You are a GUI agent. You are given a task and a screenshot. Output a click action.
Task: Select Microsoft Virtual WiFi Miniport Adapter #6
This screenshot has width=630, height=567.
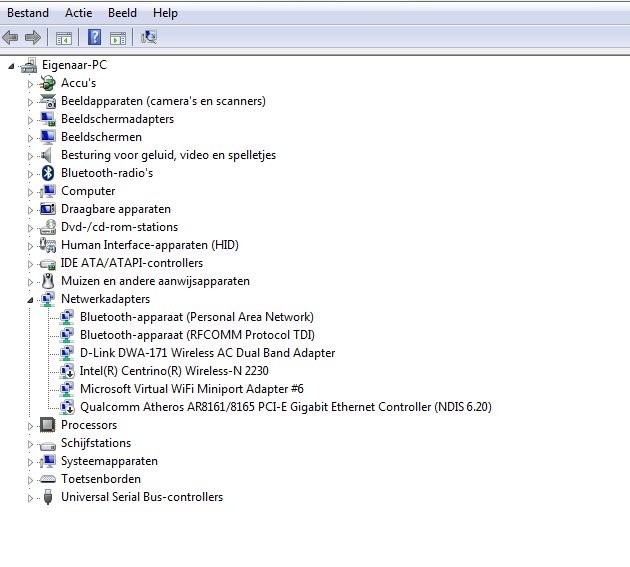[192, 389]
